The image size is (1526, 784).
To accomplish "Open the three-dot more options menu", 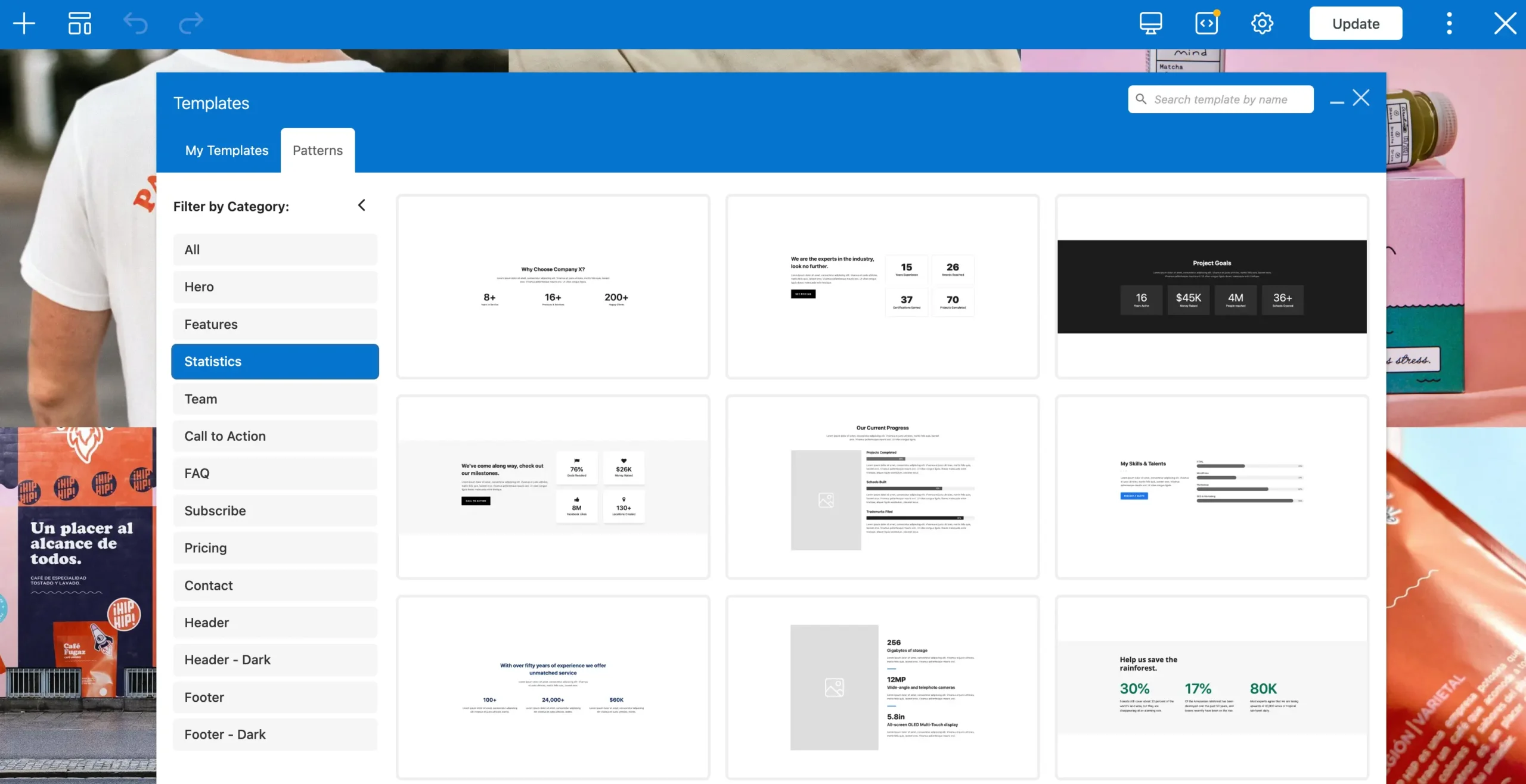I will [1449, 24].
